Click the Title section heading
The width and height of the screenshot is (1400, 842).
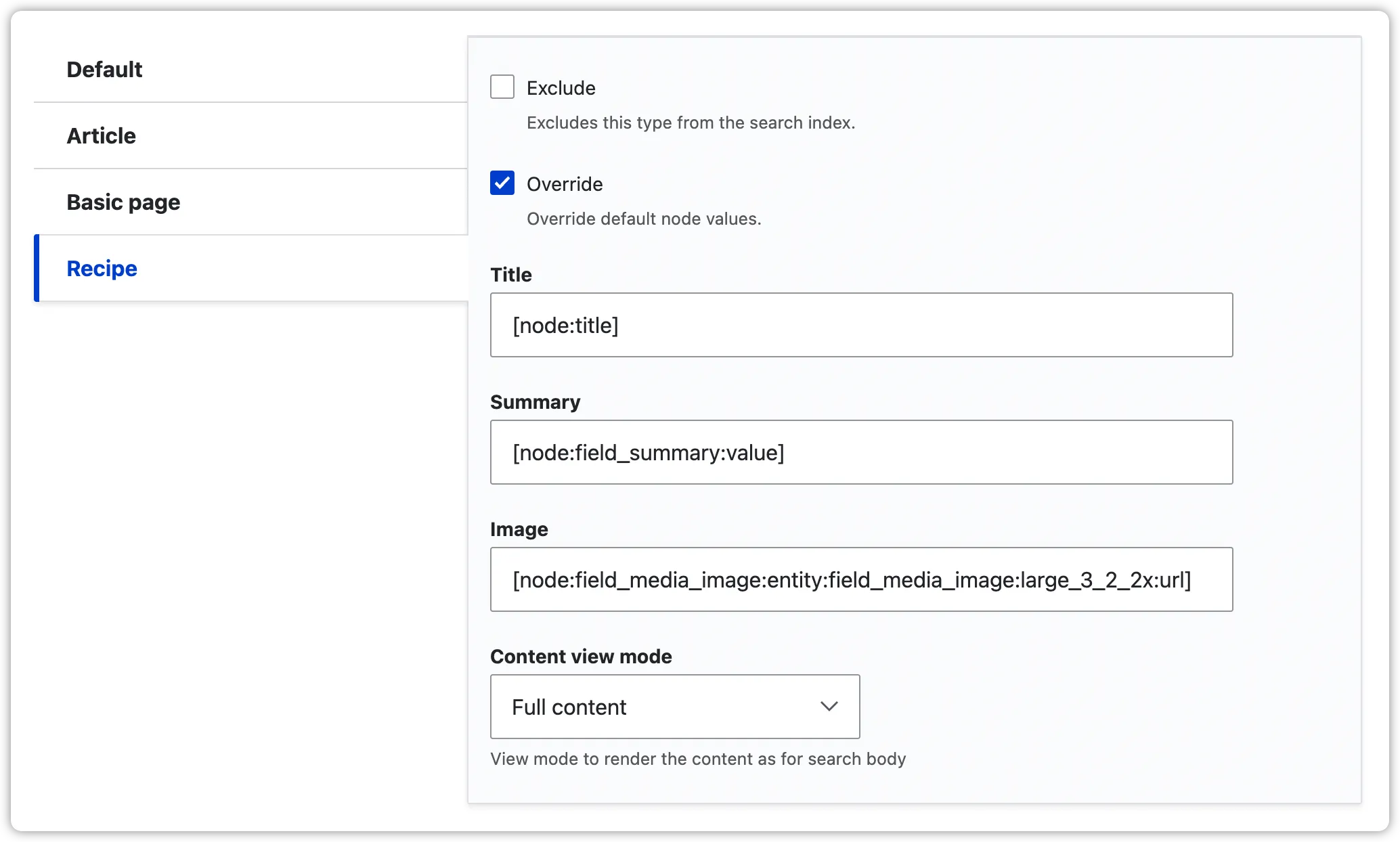click(510, 275)
